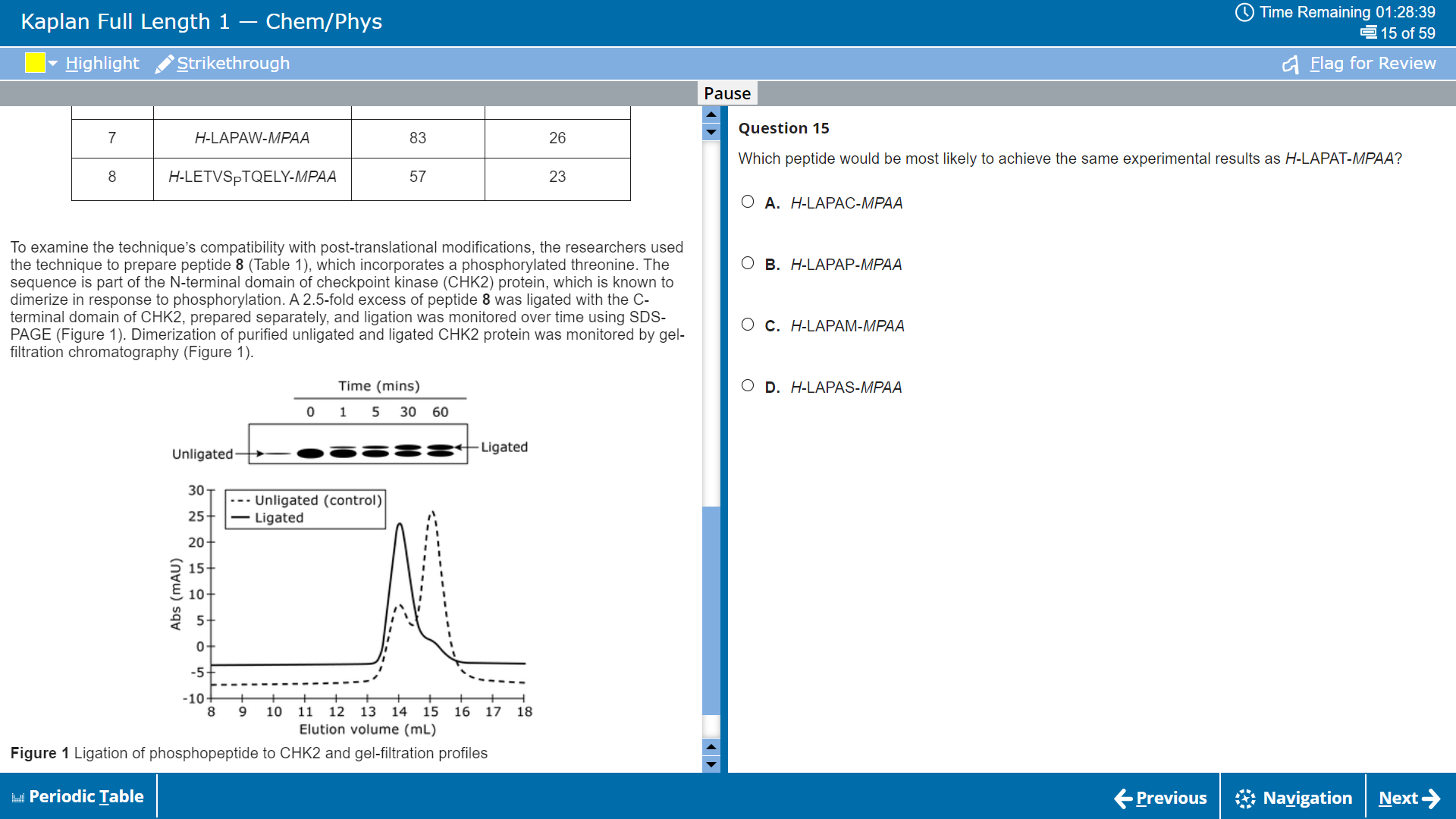
Task: Choose answer D H-LAPAS-MPAA
Action: point(748,386)
